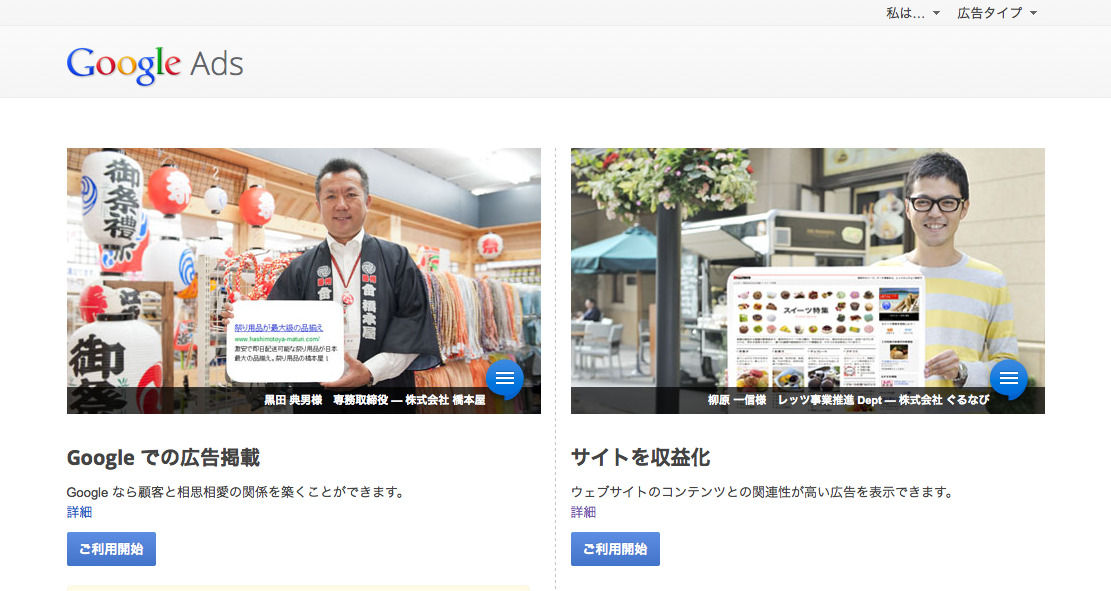1111x591 pixels.
Task: Click the Google での広告掲載 heading
Action: (163, 458)
